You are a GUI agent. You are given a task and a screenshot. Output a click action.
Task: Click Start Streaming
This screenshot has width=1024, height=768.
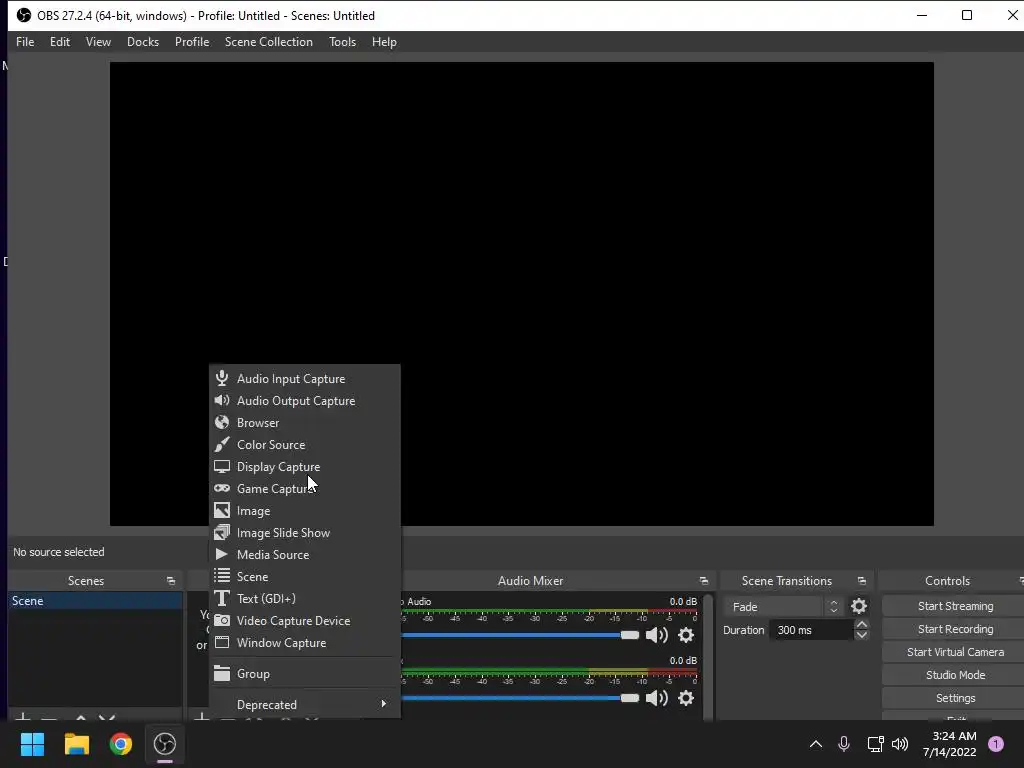955,606
